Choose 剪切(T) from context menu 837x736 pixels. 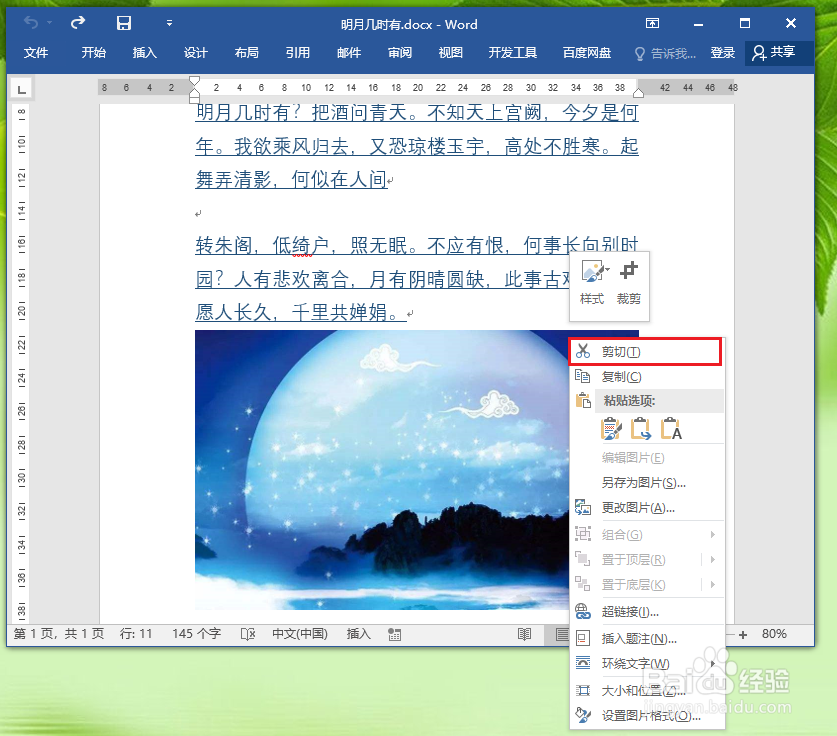click(645, 352)
